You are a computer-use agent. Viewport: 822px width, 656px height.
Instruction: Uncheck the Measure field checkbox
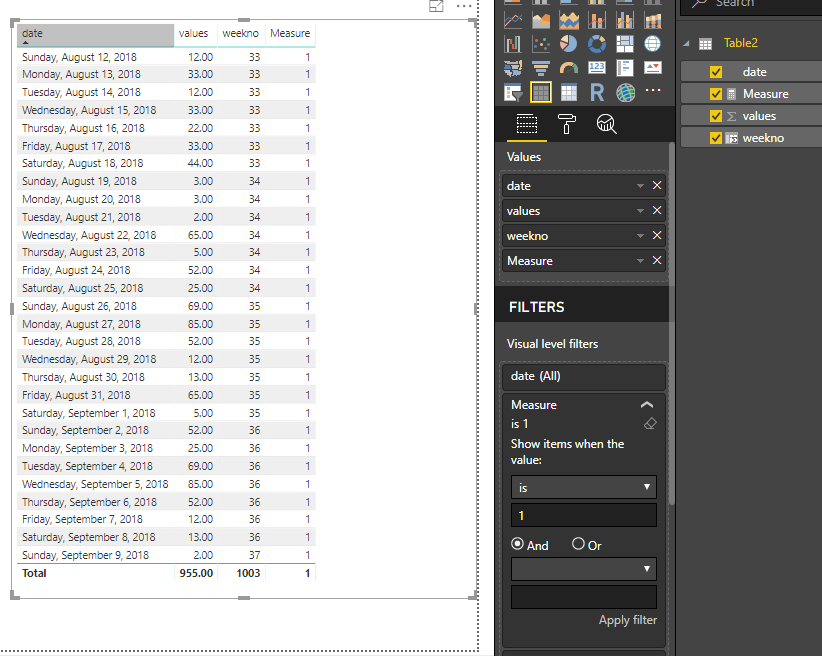click(716, 94)
